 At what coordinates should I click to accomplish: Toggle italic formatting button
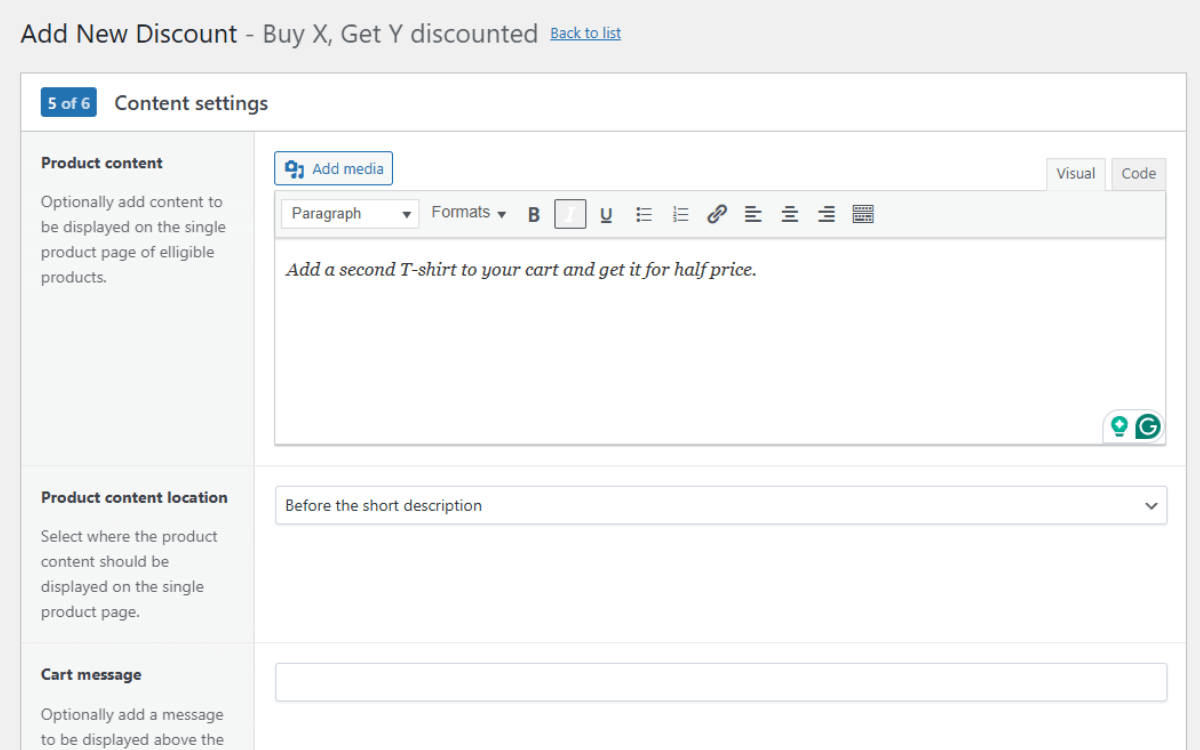click(x=570, y=214)
